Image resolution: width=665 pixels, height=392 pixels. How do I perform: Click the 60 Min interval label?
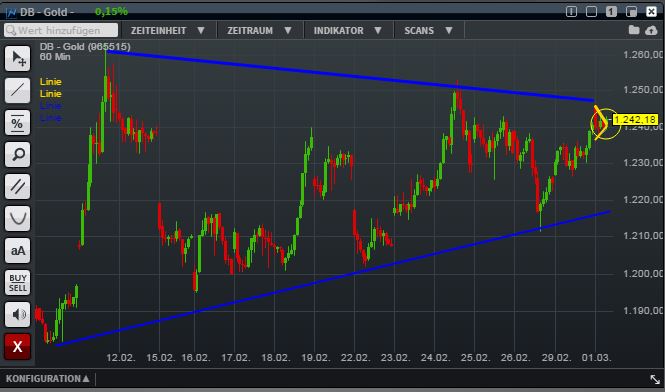point(55,56)
